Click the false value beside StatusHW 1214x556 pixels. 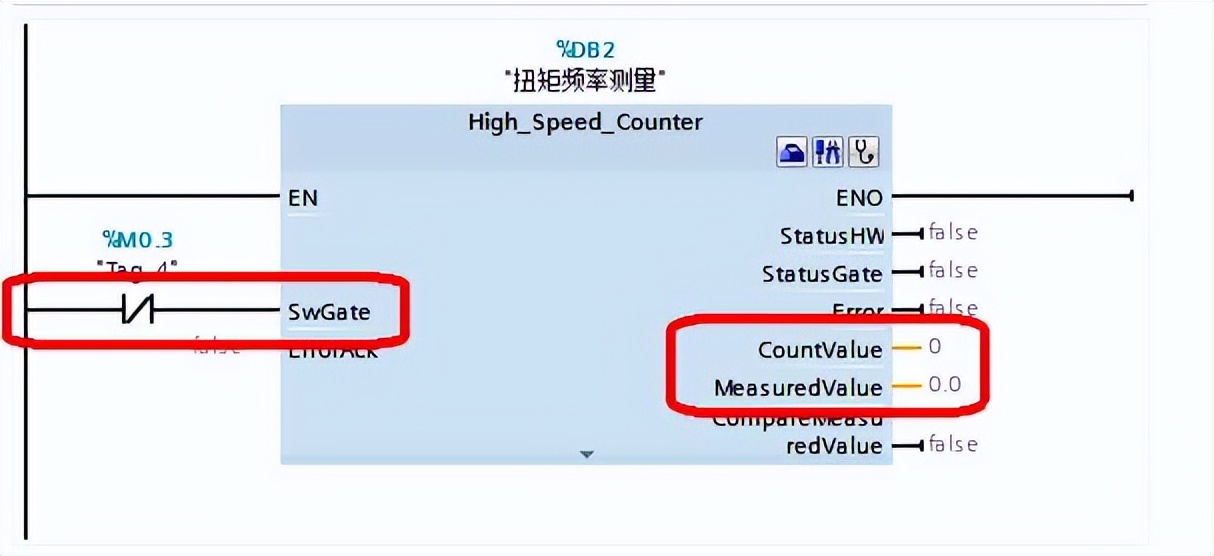pyautogui.click(x=953, y=233)
